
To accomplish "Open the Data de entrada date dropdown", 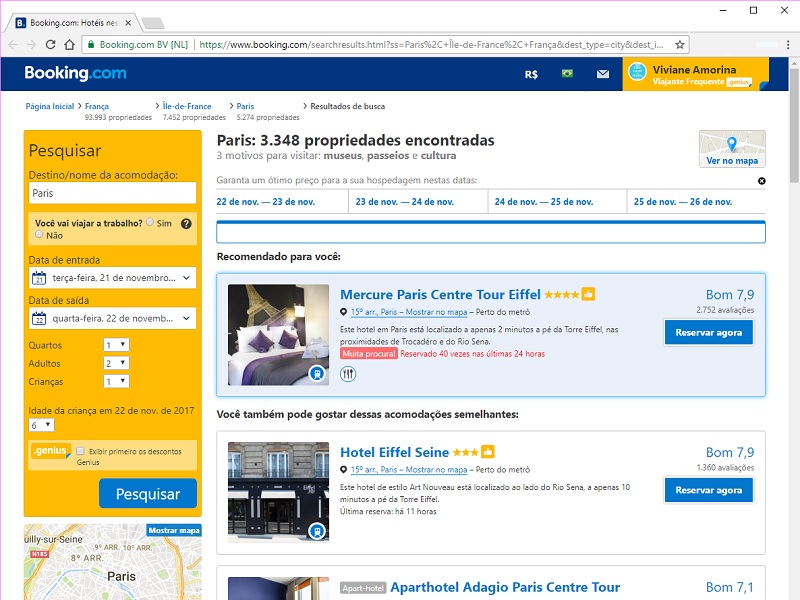I will tap(112, 278).
